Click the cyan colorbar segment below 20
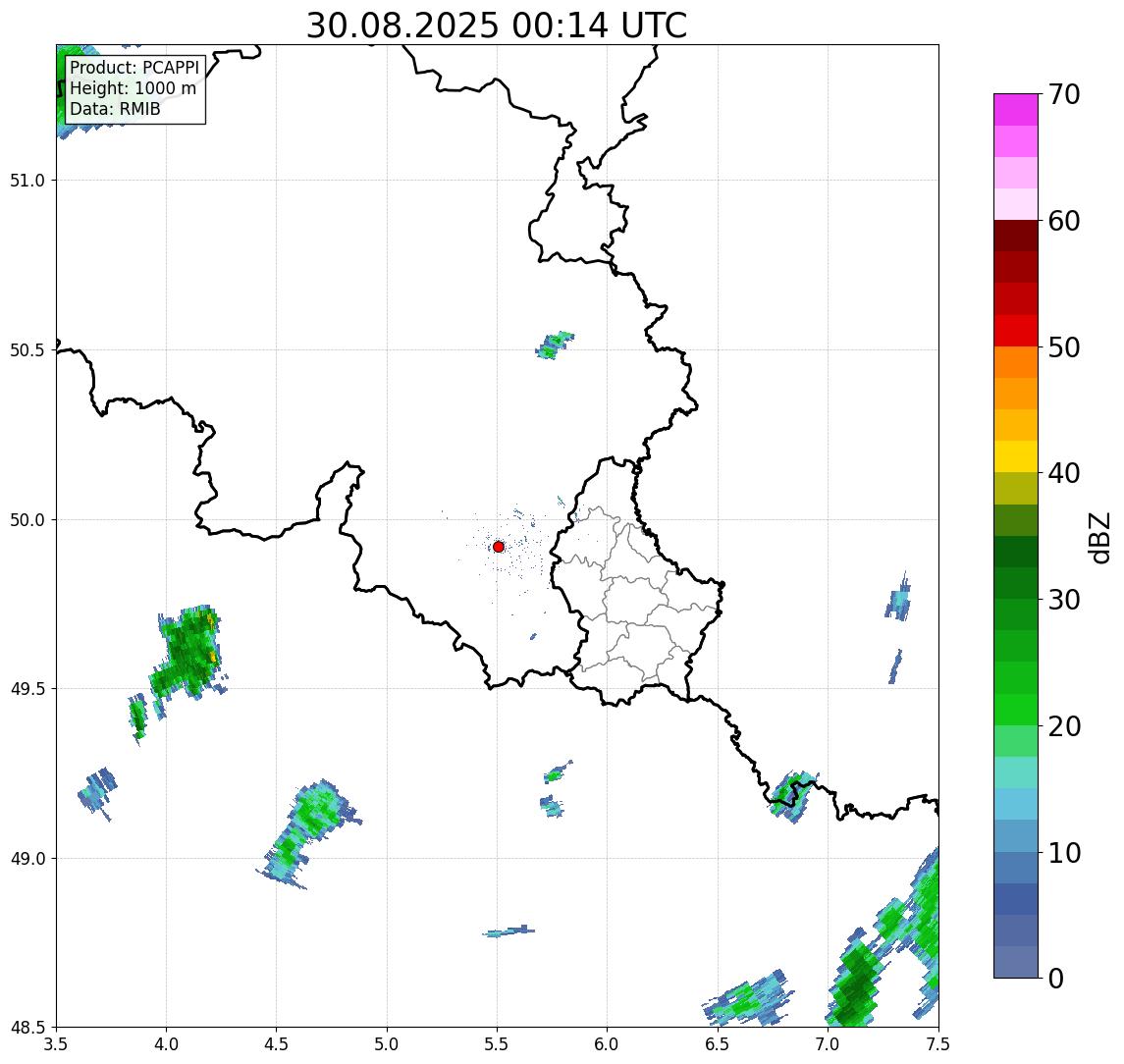This screenshot has width=1124, height=1064. click(x=1016, y=772)
